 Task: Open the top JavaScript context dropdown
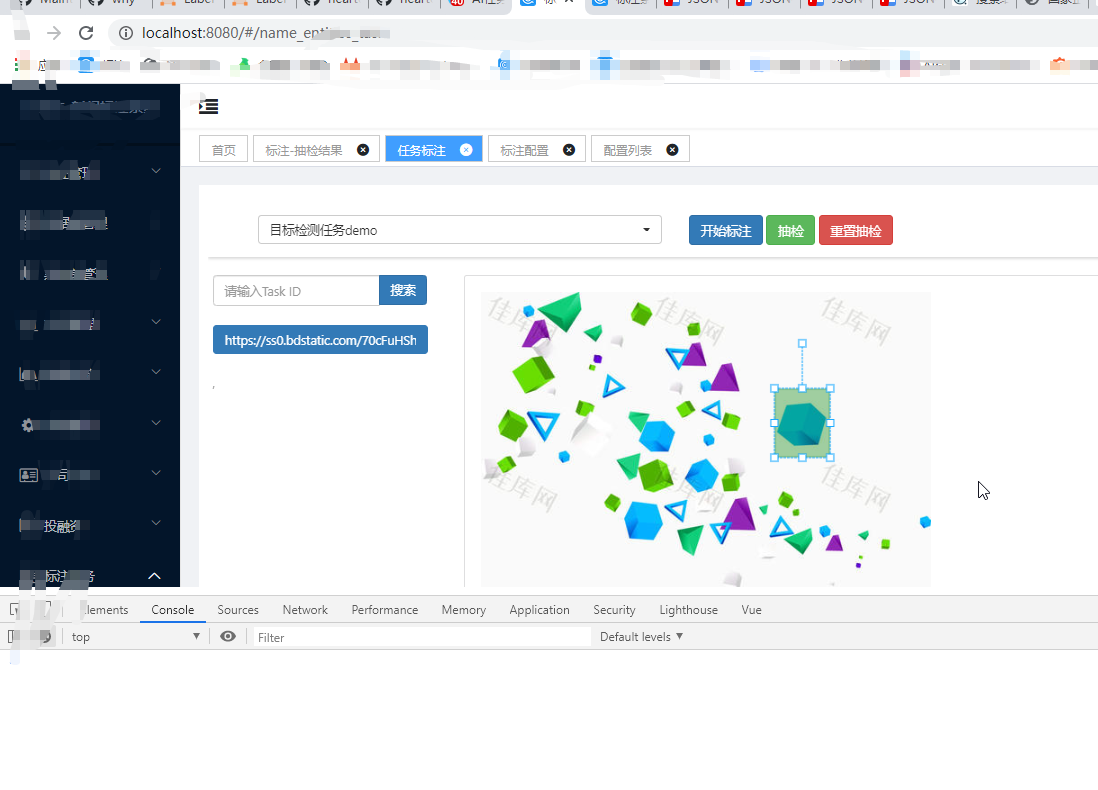[135, 637]
